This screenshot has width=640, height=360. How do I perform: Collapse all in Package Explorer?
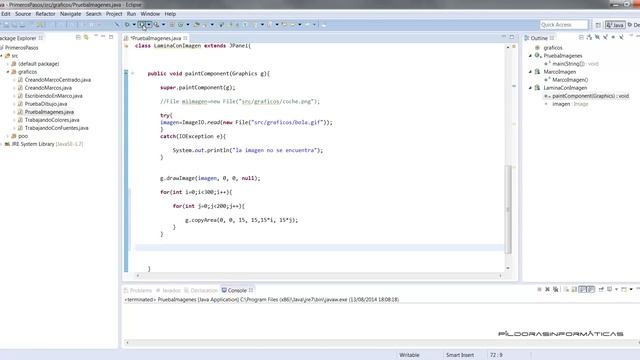(78, 38)
